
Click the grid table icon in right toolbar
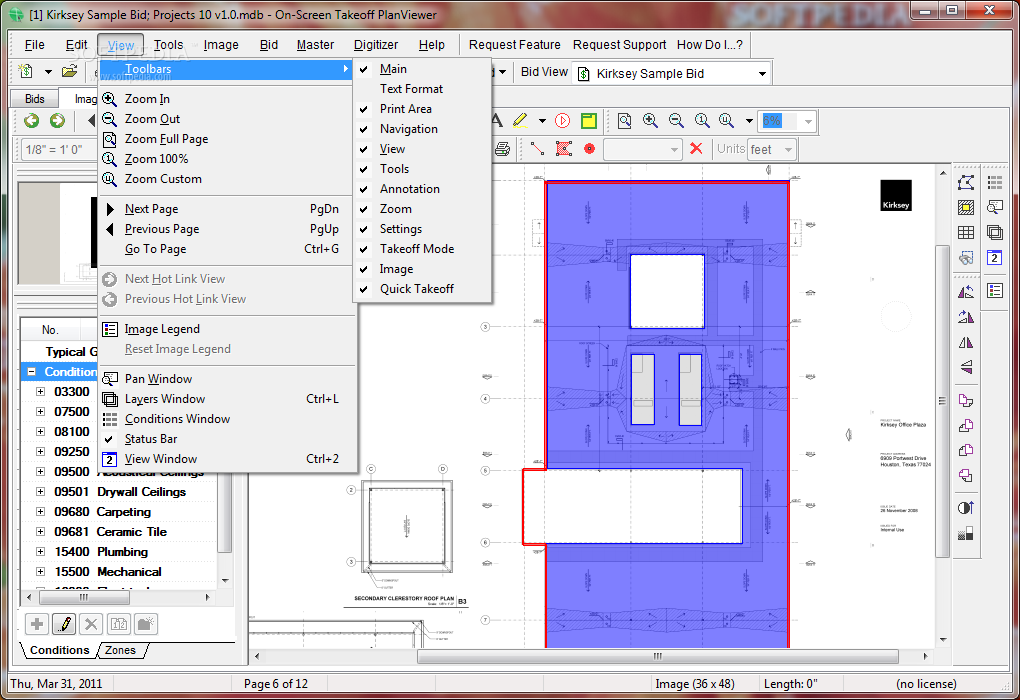[x=966, y=232]
